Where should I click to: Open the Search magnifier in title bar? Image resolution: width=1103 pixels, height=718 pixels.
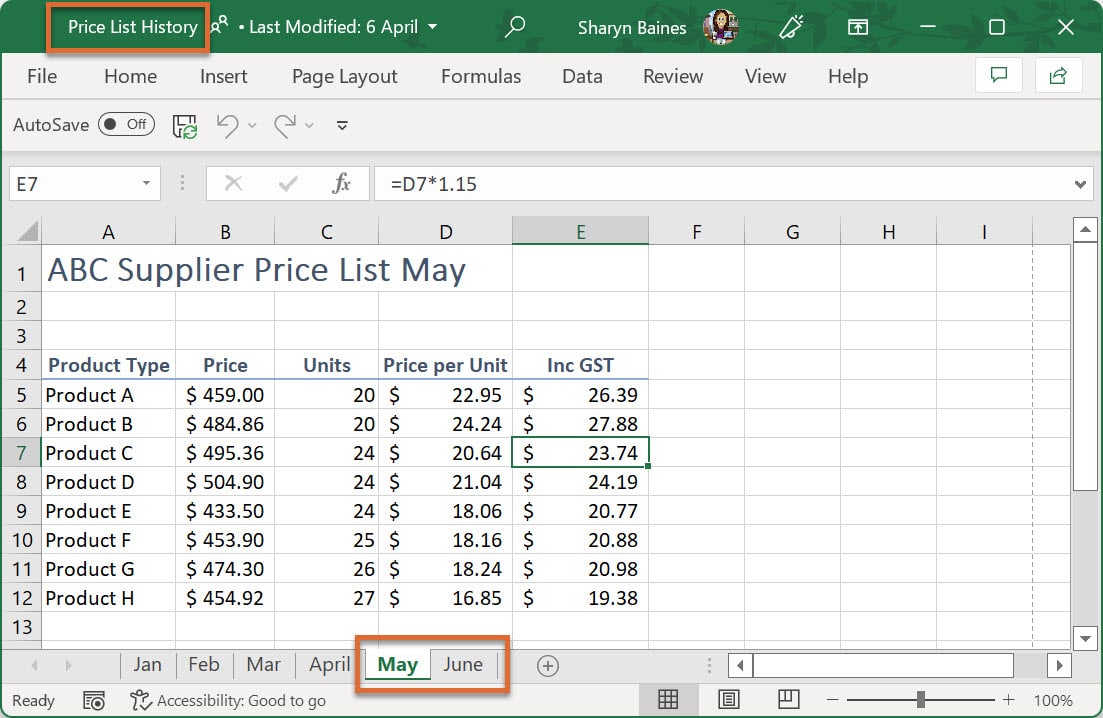(x=515, y=27)
